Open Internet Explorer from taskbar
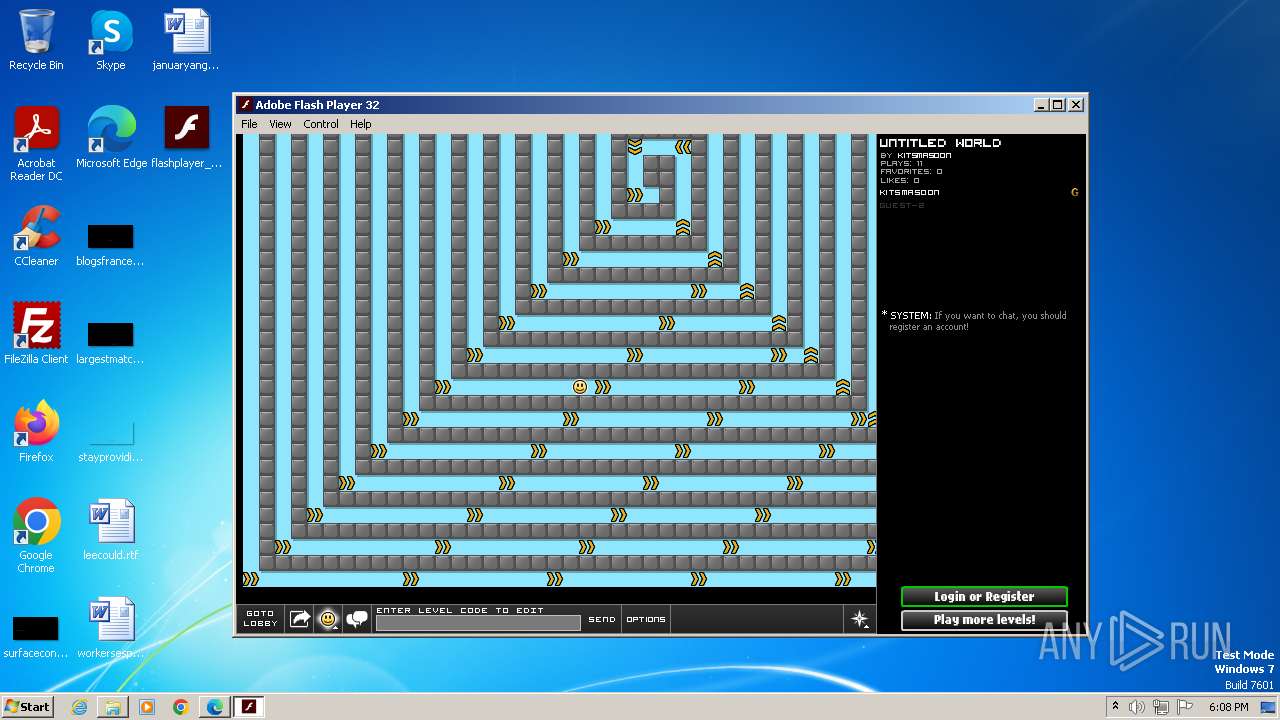Screen dimensions: 1280x720 pos(79,707)
